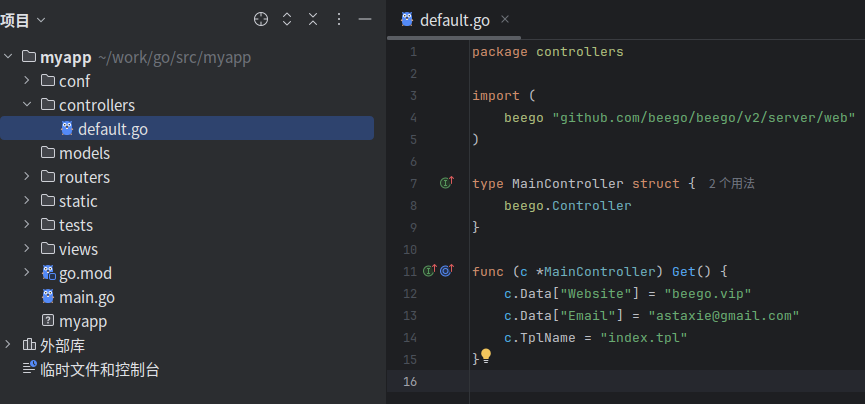This screenshot has height=404, width=865.
Task: Click the gopher icon on default.go tab
Action: point(407,19)
